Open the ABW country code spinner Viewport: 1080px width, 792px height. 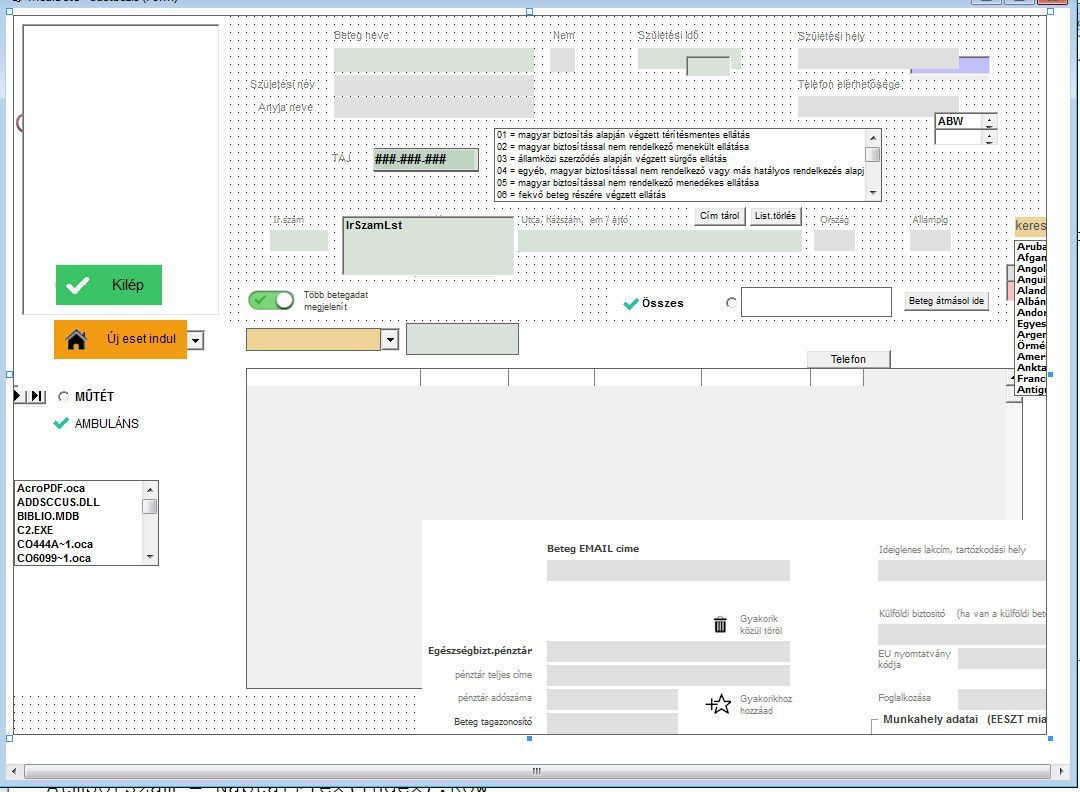click(989, 120)
